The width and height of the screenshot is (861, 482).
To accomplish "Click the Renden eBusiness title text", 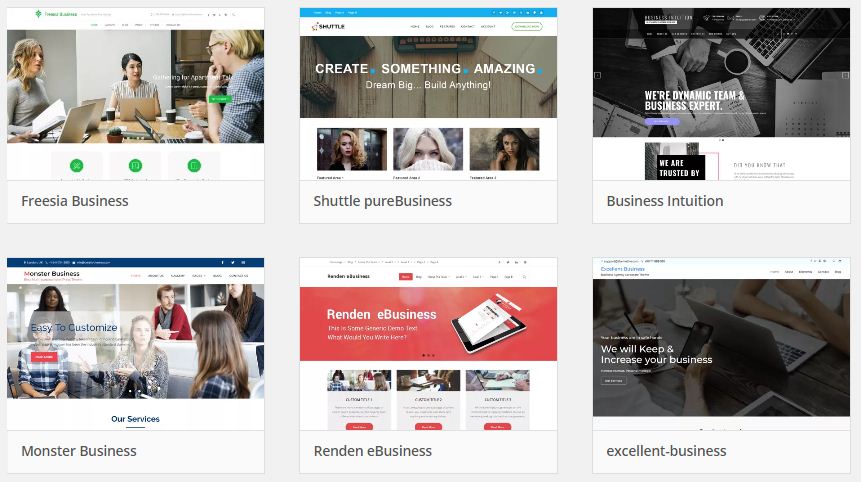I will (373, 451).
